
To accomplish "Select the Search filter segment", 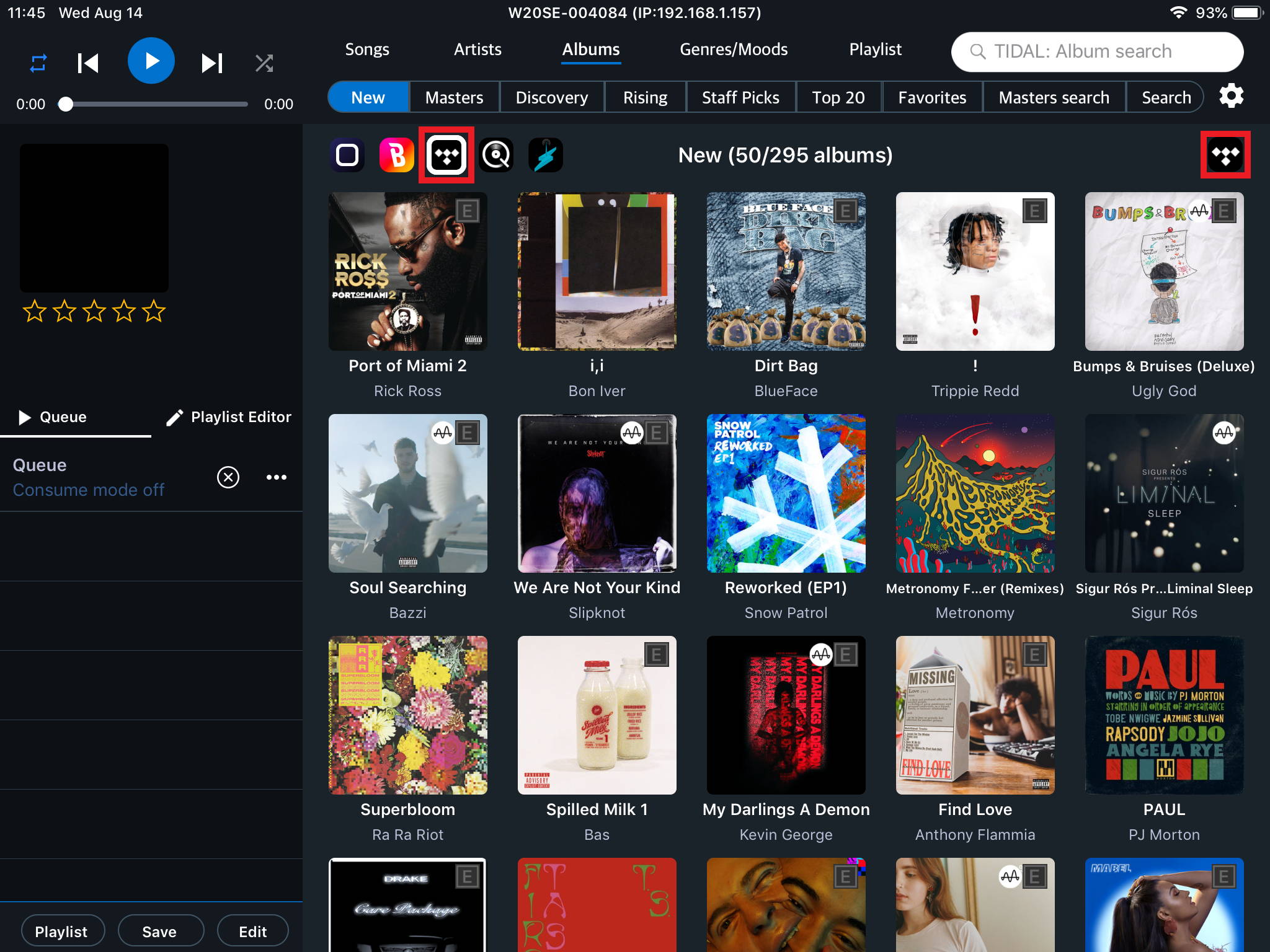I will click(1166, 97).
